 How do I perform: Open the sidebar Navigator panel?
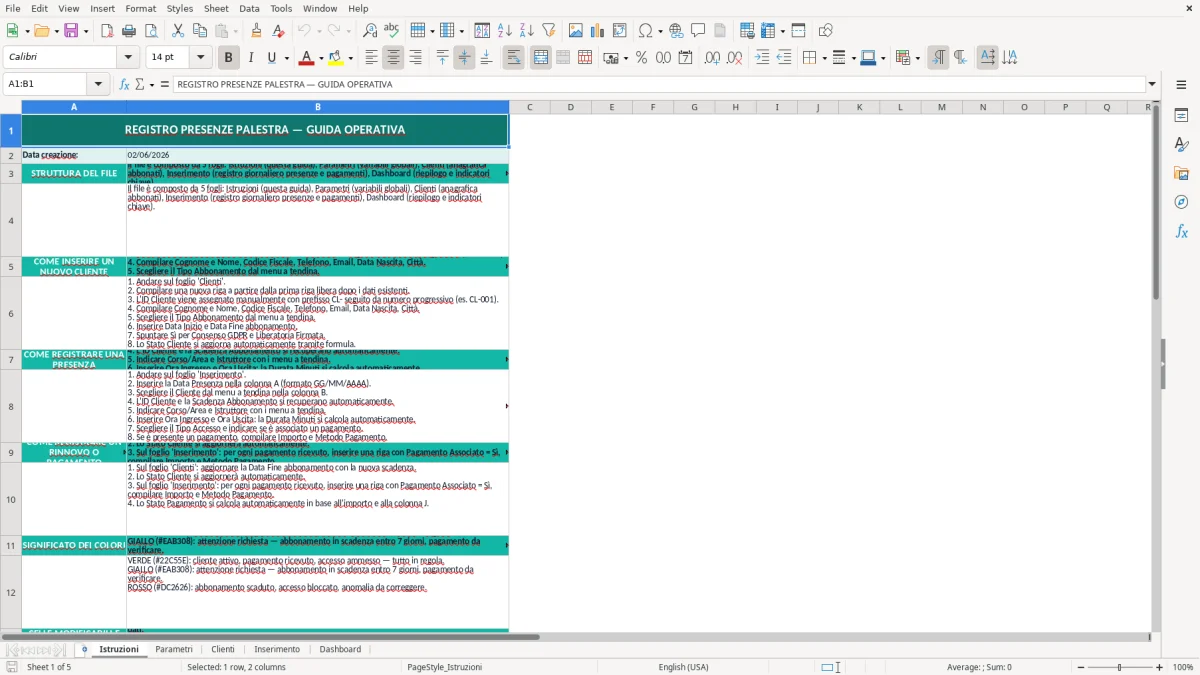coord(1181,202)
